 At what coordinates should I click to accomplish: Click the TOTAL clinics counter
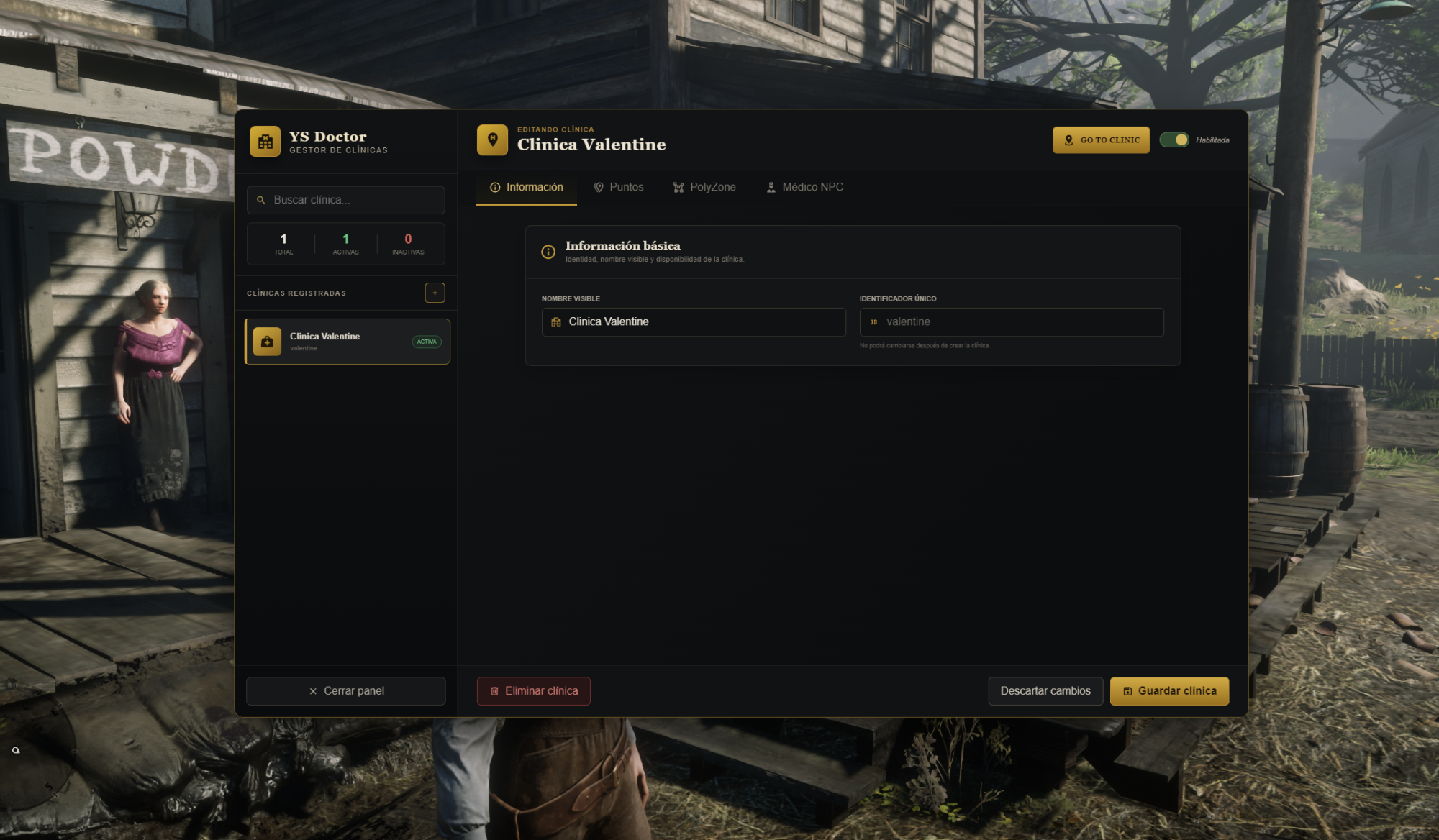coord(283,244)
